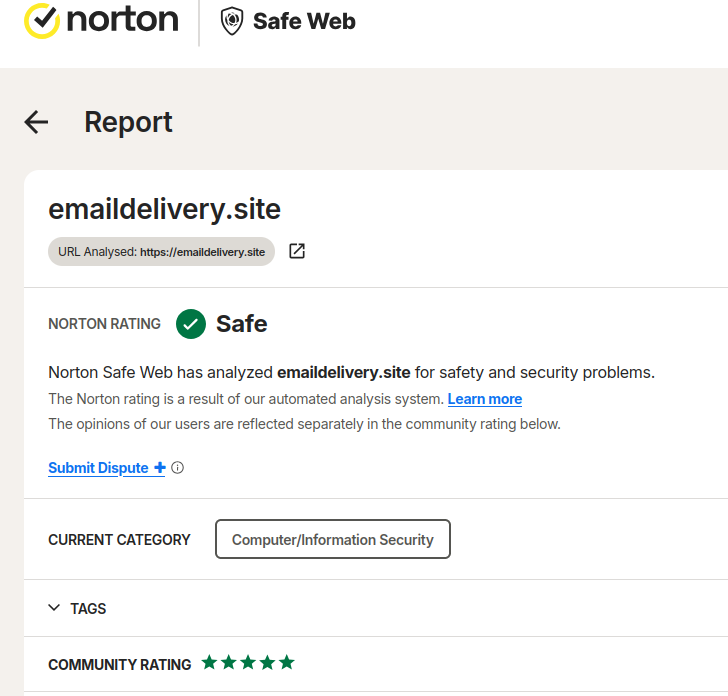
Task: Click the norton wordmark in header
Action: tap(122, 20)
